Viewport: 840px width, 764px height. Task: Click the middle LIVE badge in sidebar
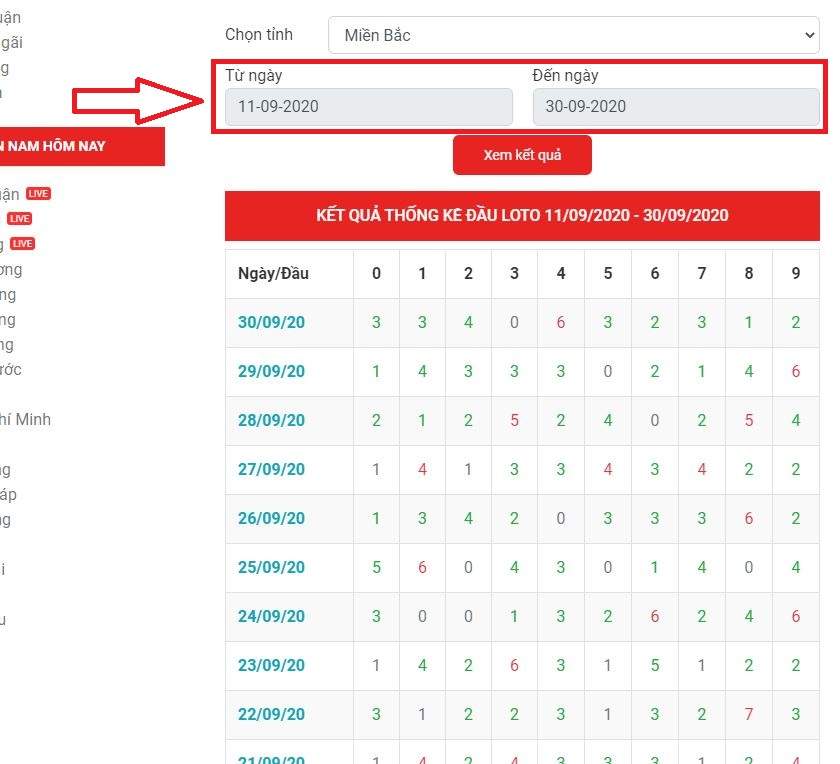click(x=19, y=219)
